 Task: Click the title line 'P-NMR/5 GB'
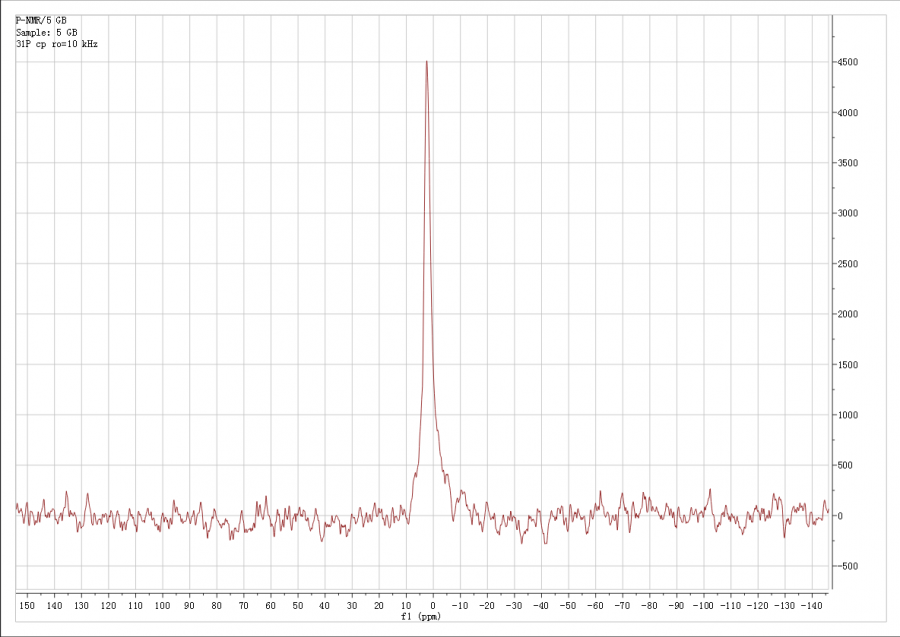41,20
